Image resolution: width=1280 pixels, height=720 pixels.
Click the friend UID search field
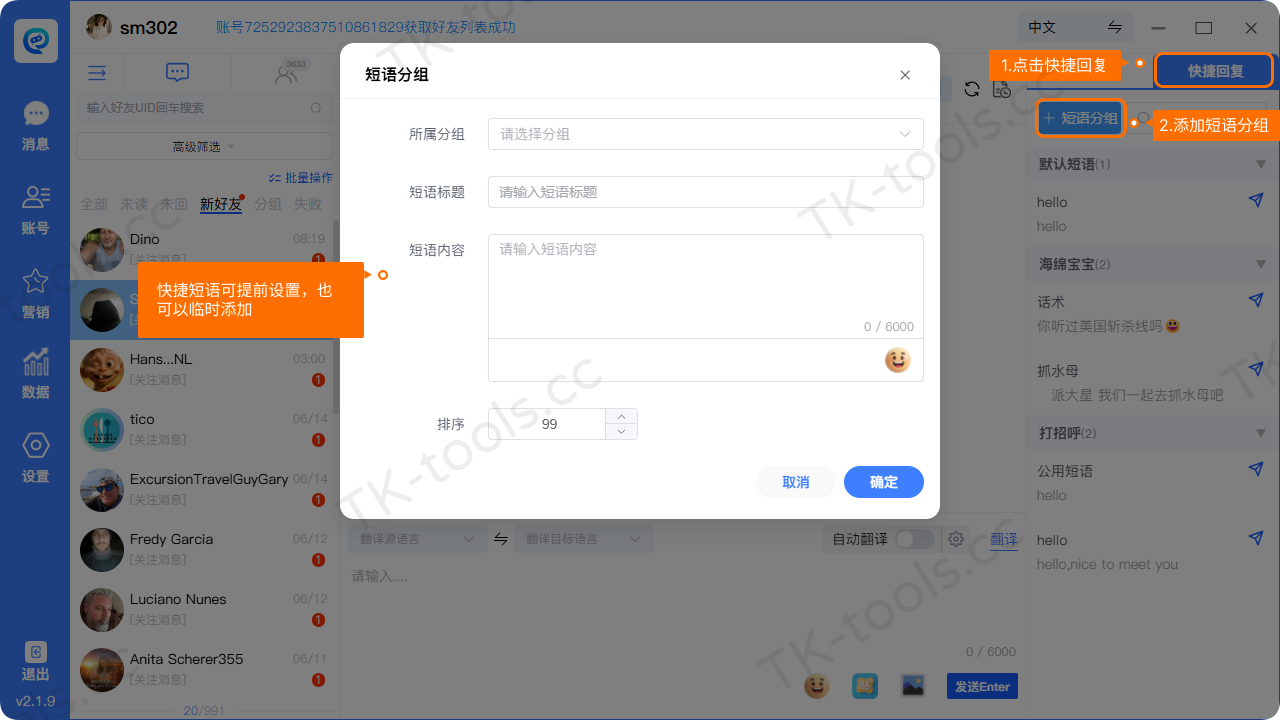[204, 108]
